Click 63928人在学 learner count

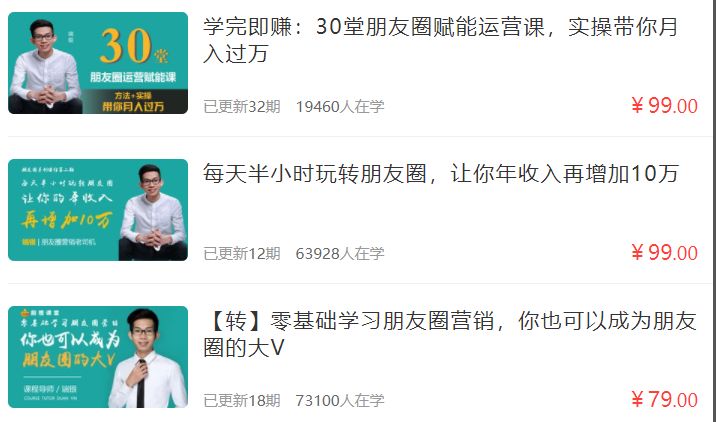(x=340, y=253)
